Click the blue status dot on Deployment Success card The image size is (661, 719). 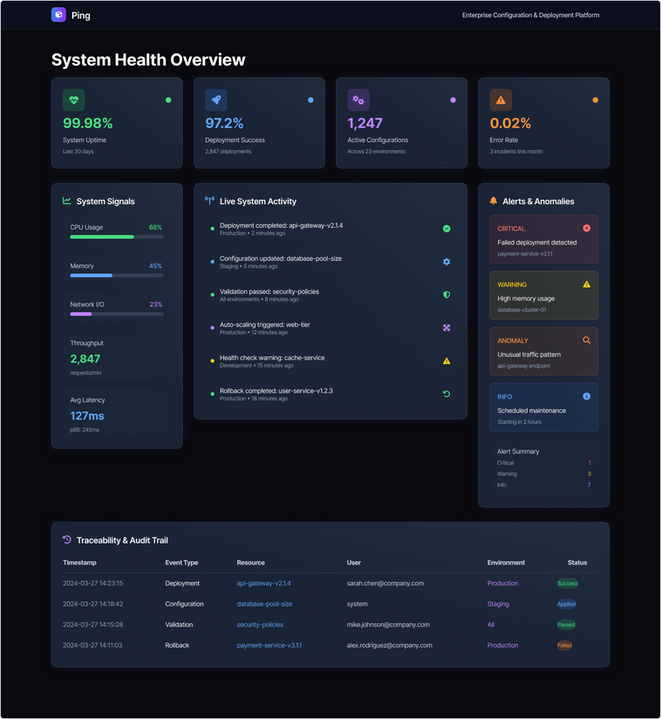point(311,100)
